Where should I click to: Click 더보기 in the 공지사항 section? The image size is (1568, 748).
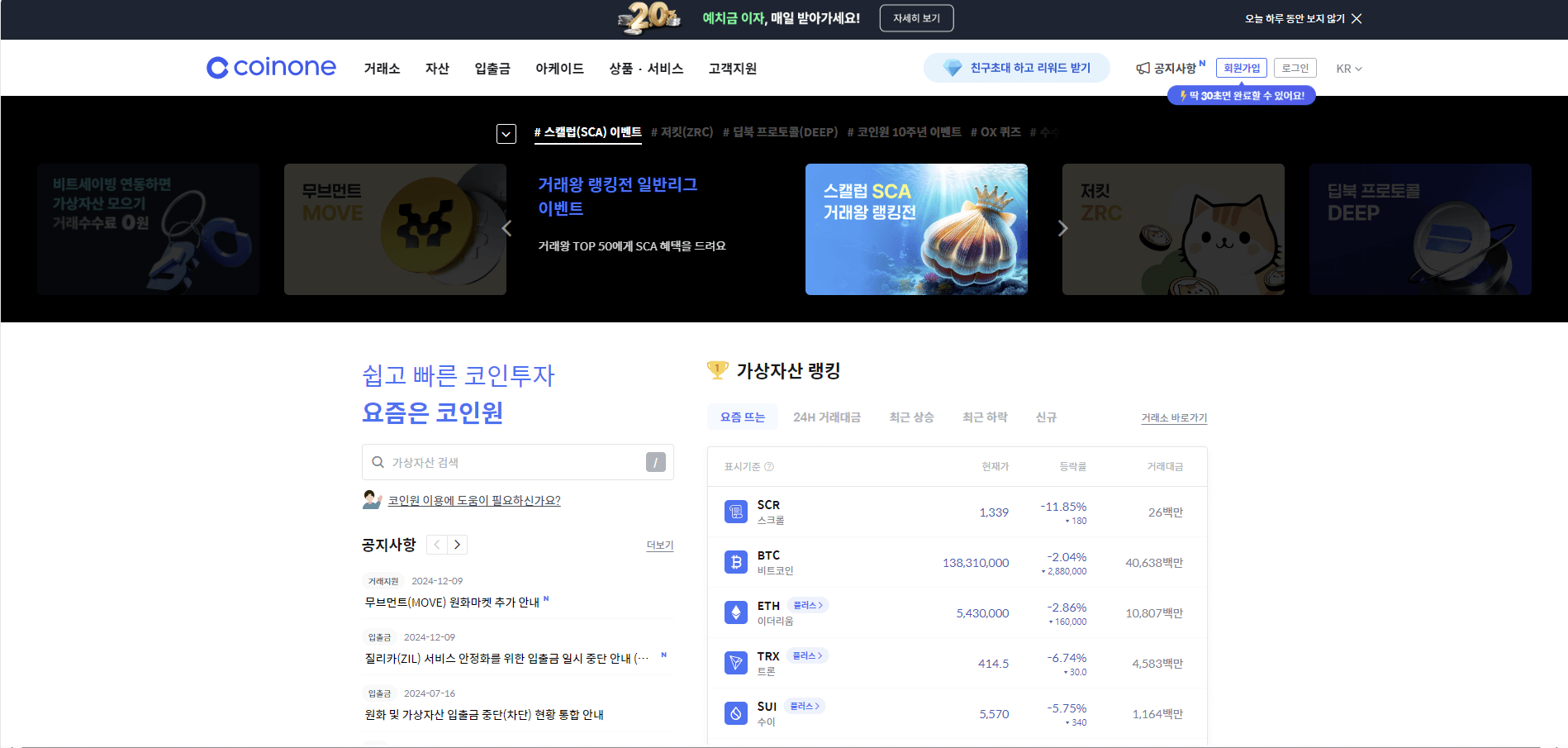[x=659, y=545]
